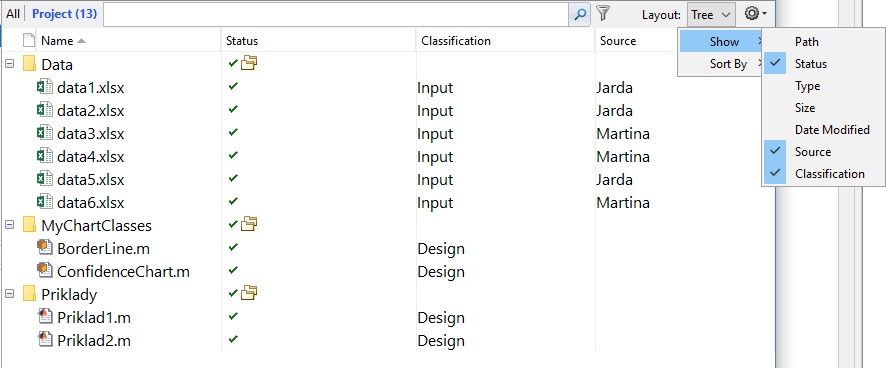
Task: Click the Jarda source of data2.xlsx
Action: (614, 111)
